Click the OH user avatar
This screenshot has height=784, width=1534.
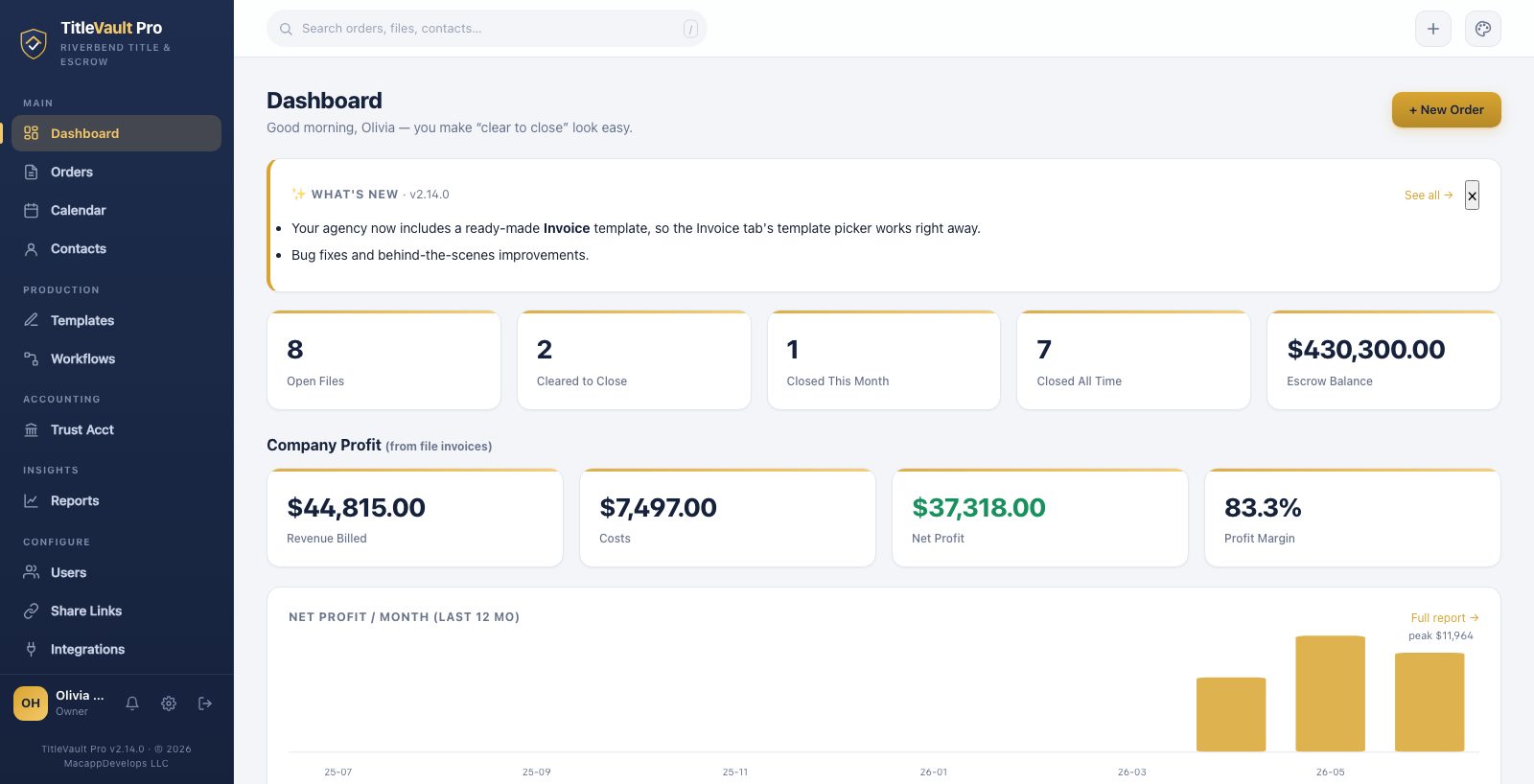pyautogui.click(x=31, y=703)
